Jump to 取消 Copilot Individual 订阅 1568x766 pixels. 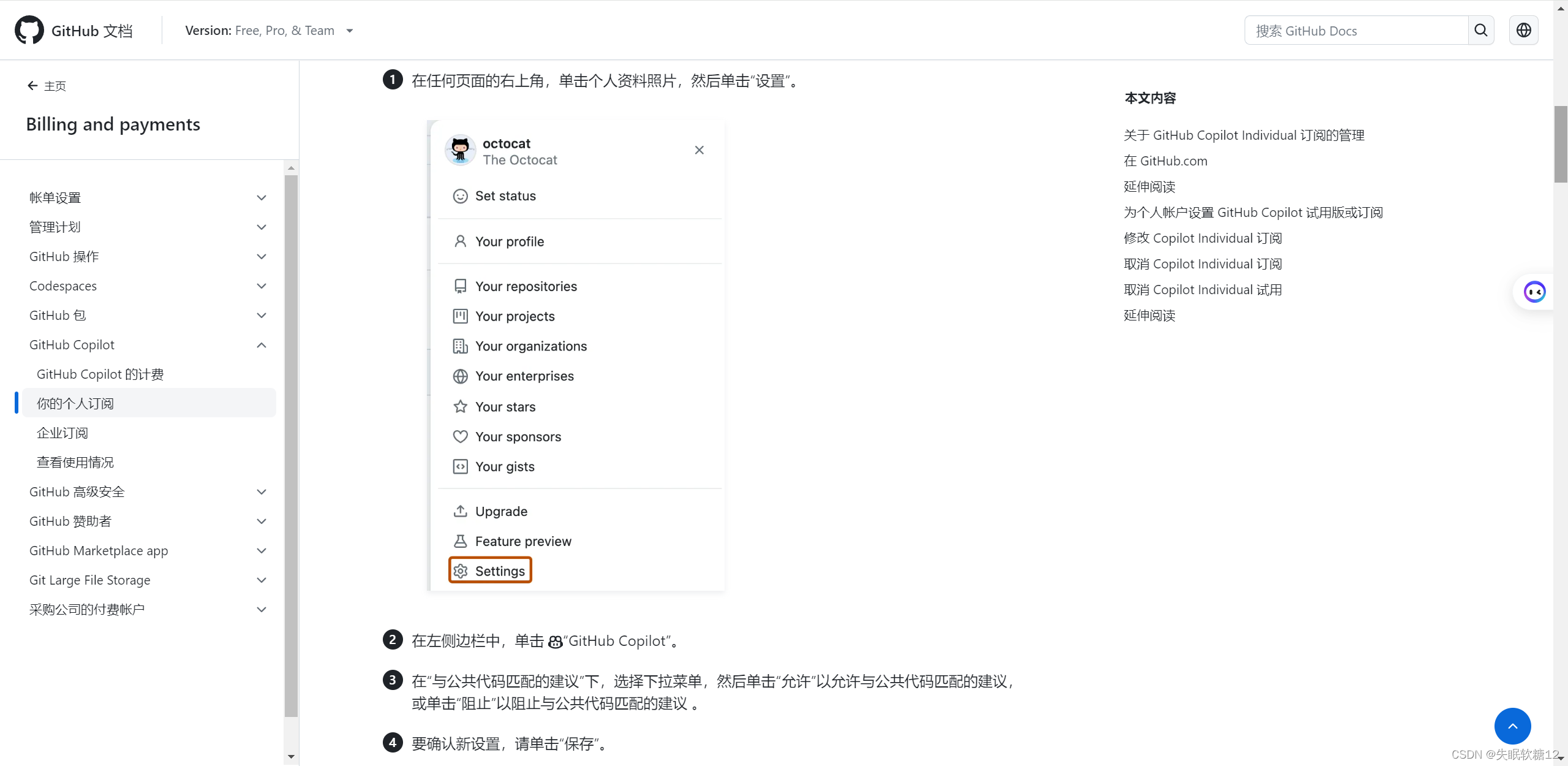coord(1202,264)
